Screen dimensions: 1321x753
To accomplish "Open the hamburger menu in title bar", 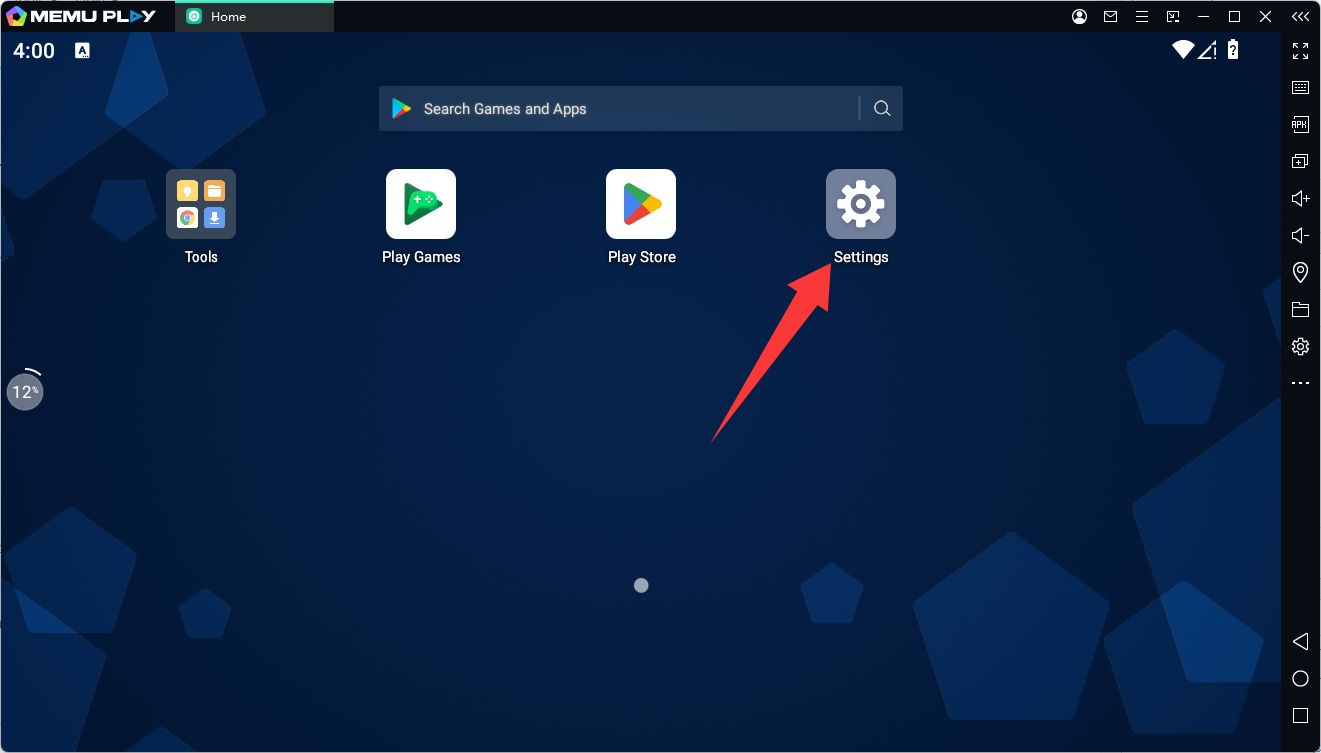I will click(1141, 16).
